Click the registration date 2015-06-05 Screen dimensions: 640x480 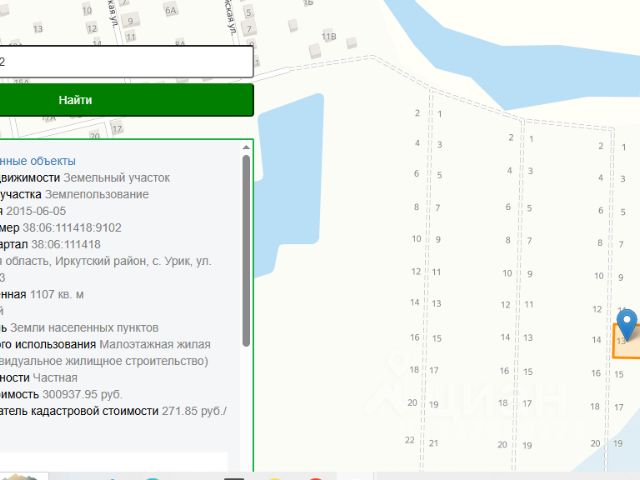pos(36,211)
